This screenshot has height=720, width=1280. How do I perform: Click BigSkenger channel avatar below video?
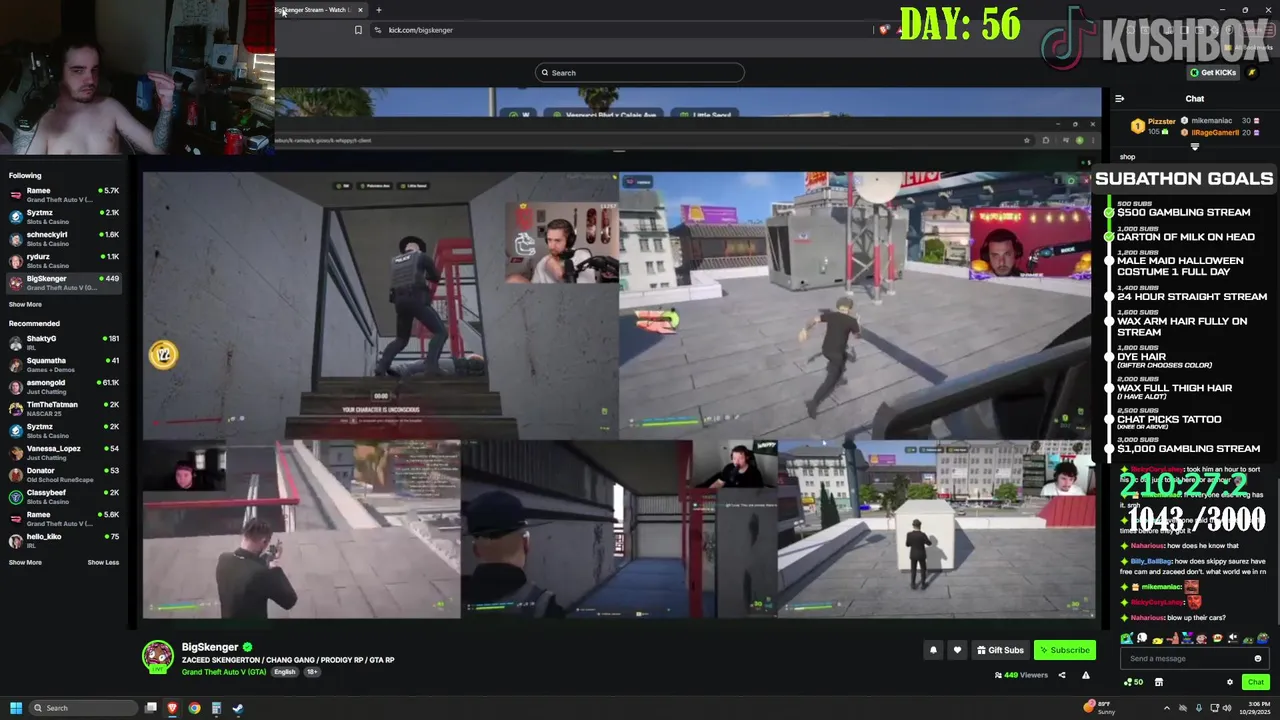click(157, 656)
